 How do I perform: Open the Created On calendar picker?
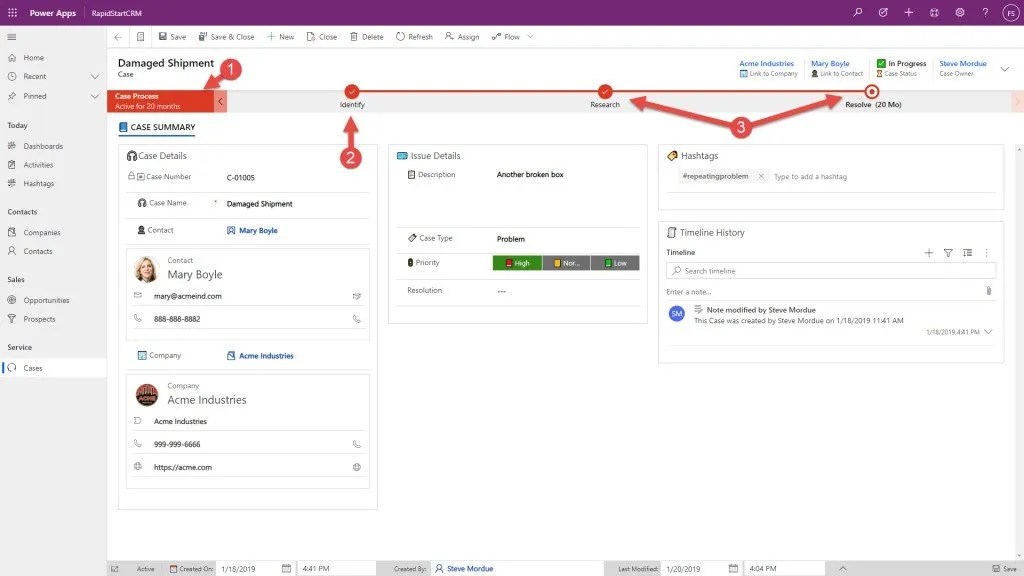(286, 568)
